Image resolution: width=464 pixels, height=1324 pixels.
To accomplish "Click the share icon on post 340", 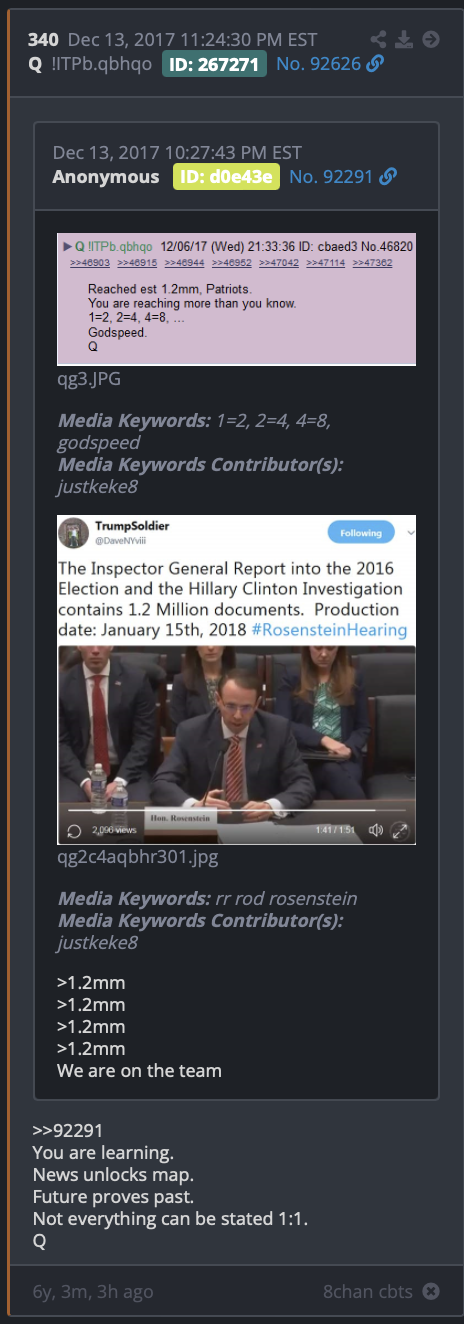I will 378,40.
